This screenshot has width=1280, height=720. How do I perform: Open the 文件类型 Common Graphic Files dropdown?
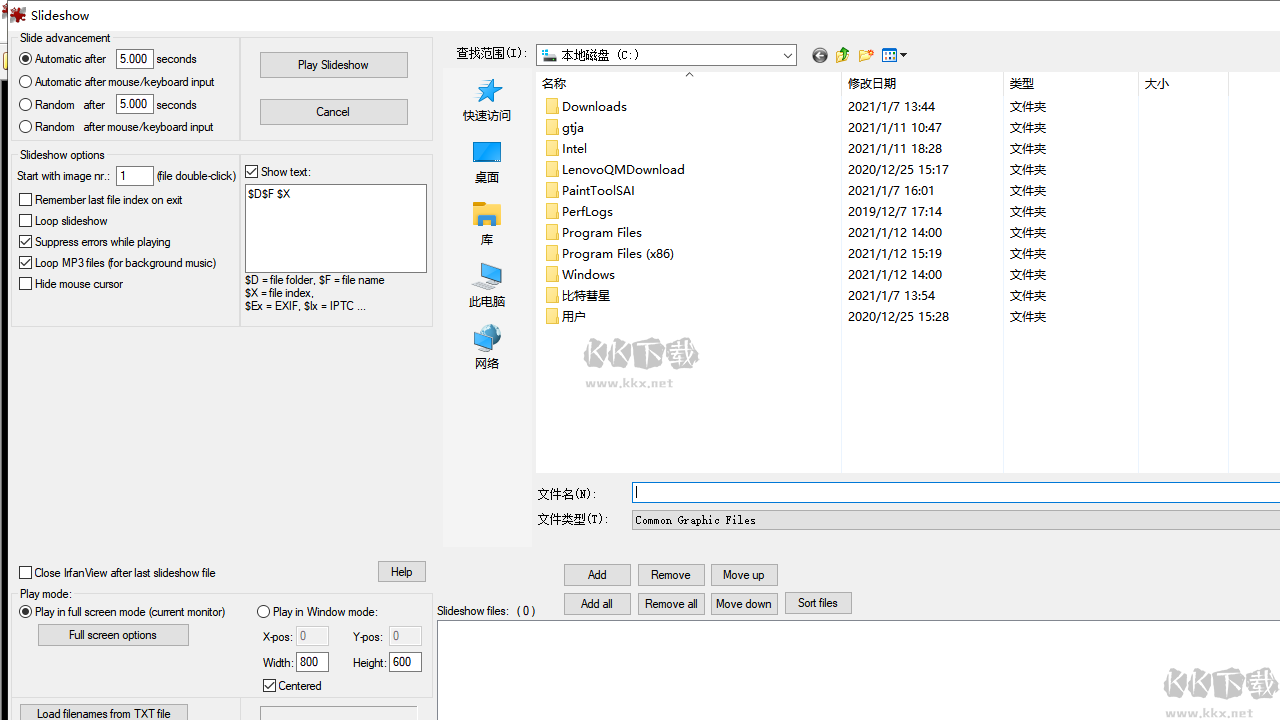(x=956, y=520)
